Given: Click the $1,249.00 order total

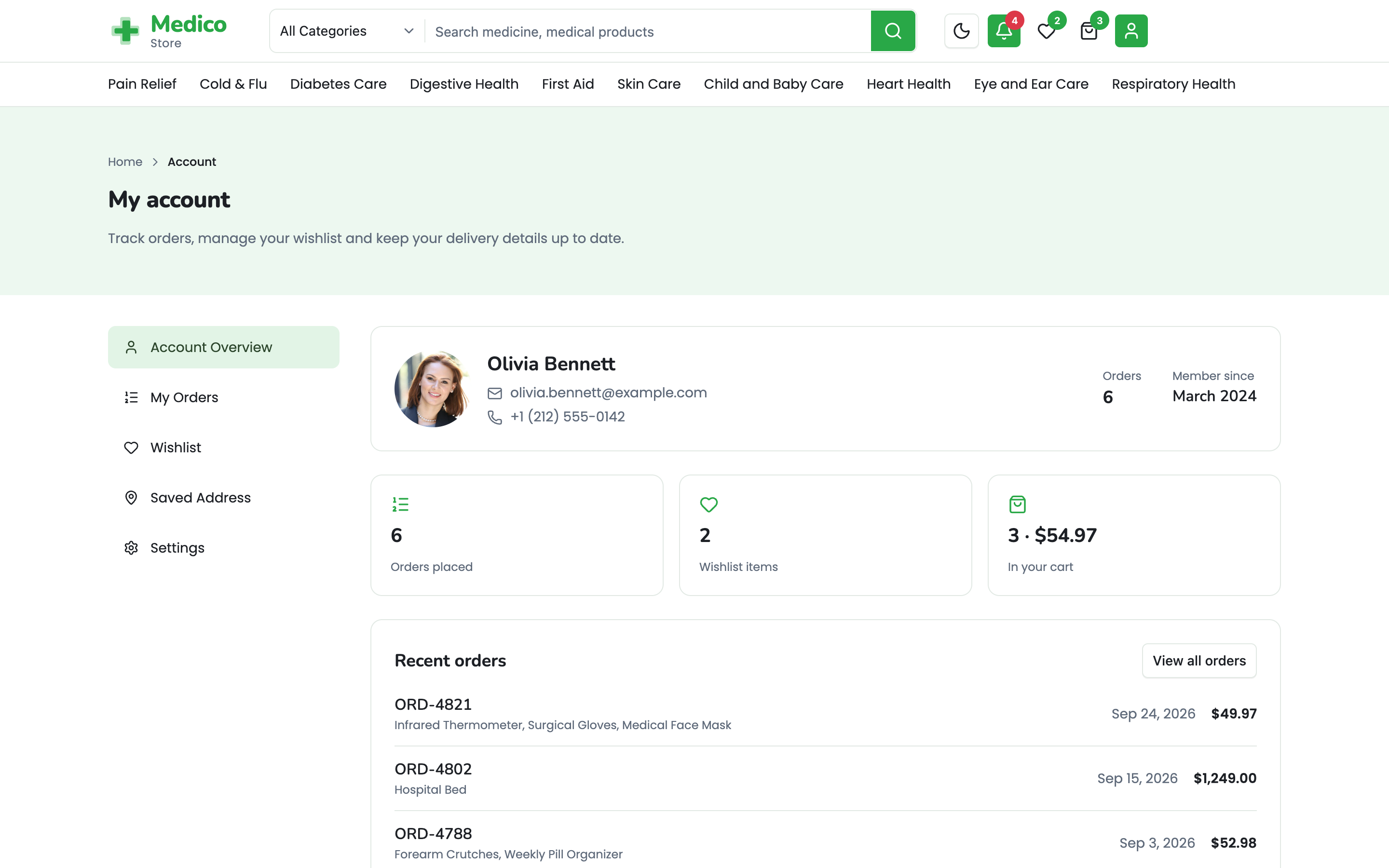Looking at the screenshot, I should (x=1225, y=778).
